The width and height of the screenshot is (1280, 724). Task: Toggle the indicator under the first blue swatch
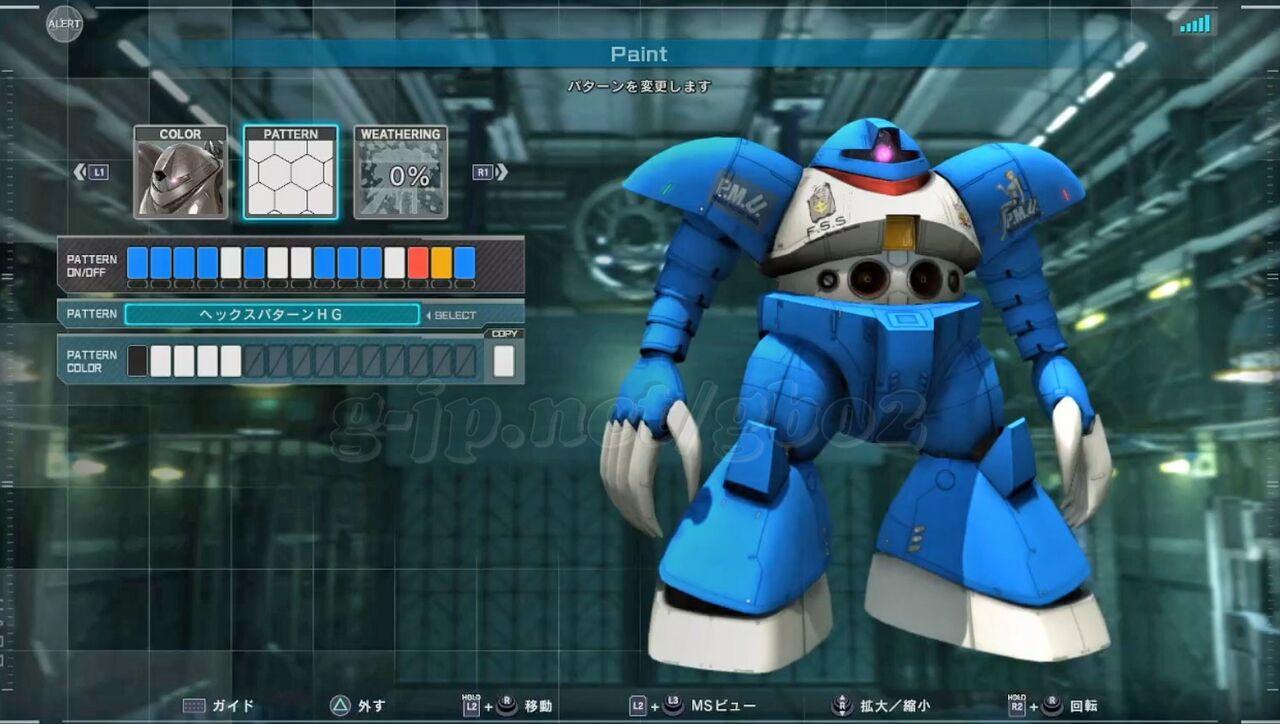point(137,284)
